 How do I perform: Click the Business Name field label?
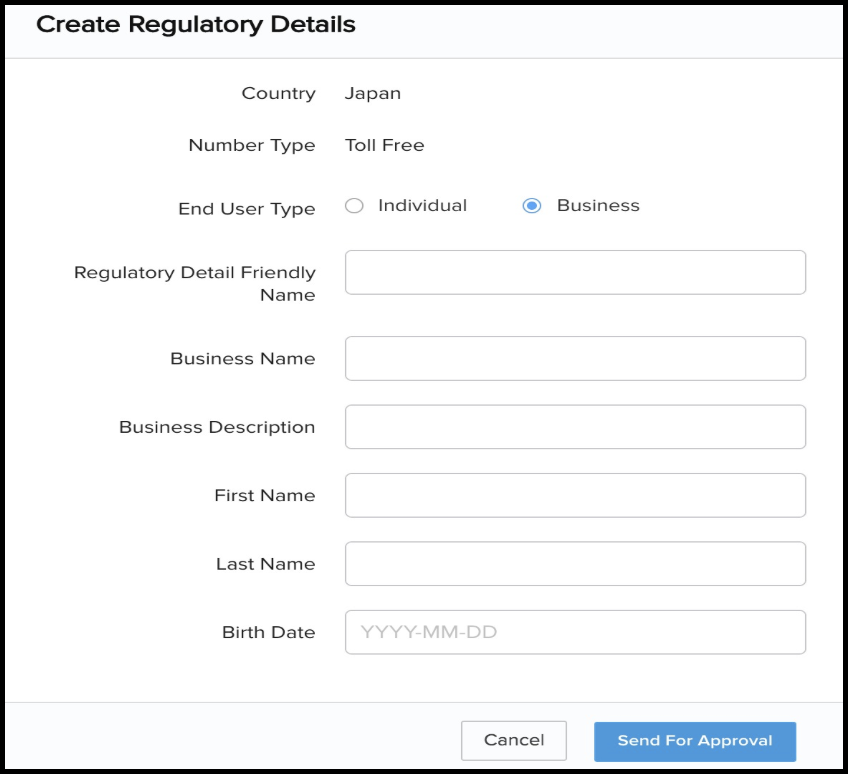[x=243, y=358]
